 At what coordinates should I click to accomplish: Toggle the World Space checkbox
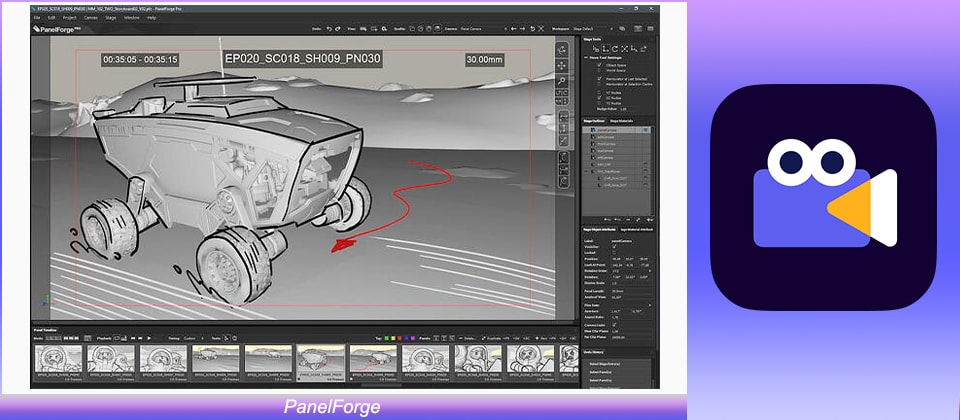(x=599, y=70)
